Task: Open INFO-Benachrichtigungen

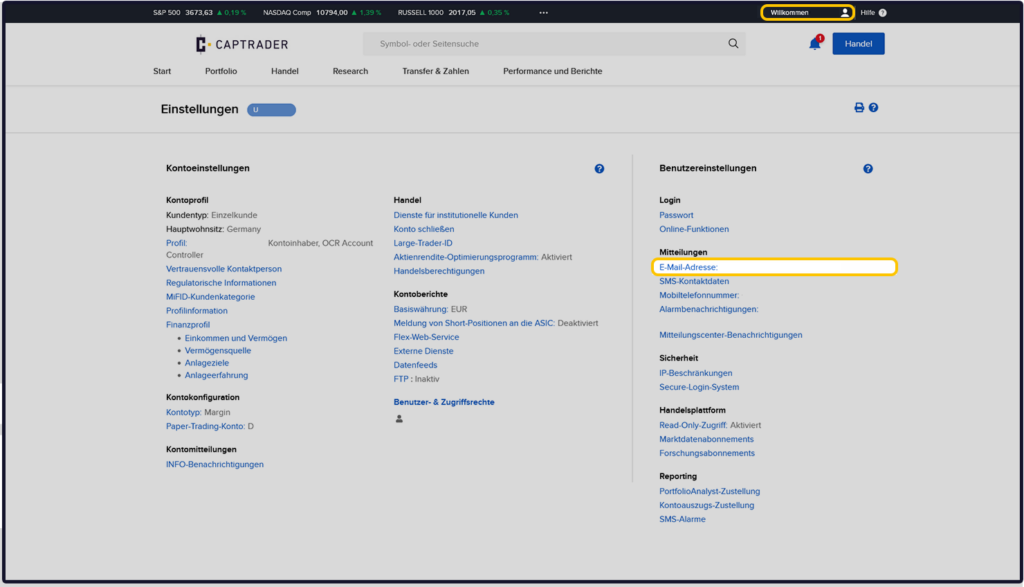Action: pyautogui.click(x=215, y=464)
